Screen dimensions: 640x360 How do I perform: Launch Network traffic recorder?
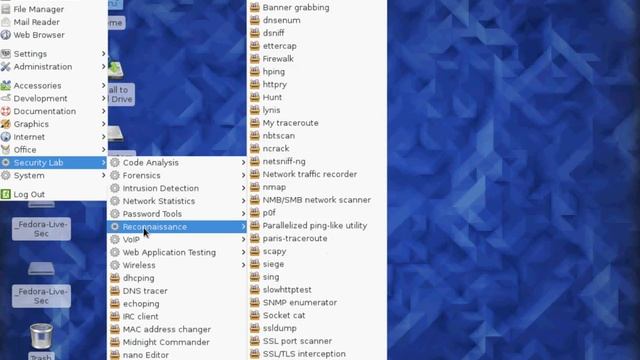(317, 174)
